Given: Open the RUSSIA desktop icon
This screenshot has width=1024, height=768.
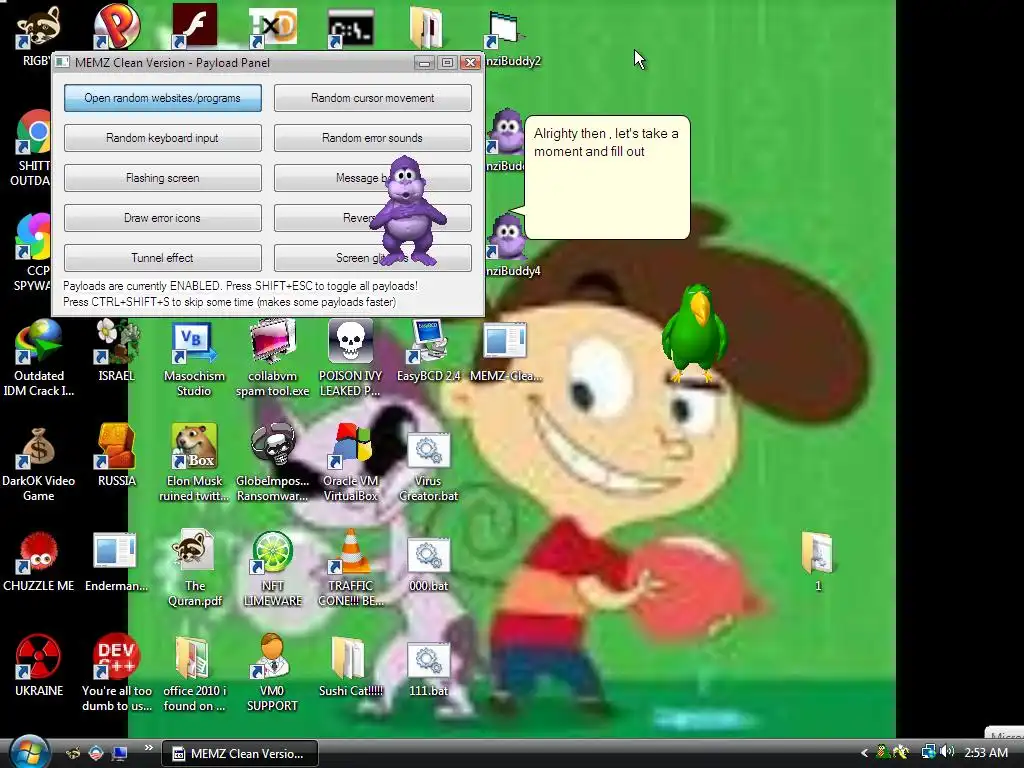Looking at the screenshot, I should click(116, 455).
